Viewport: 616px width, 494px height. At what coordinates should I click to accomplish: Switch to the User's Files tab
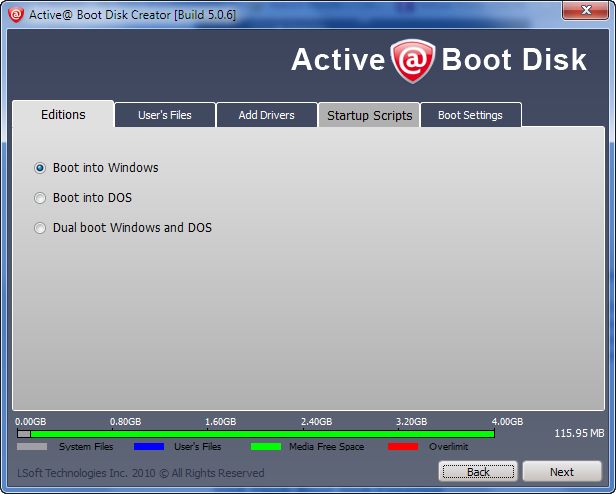pyautogui.click(x=165, y=115)
